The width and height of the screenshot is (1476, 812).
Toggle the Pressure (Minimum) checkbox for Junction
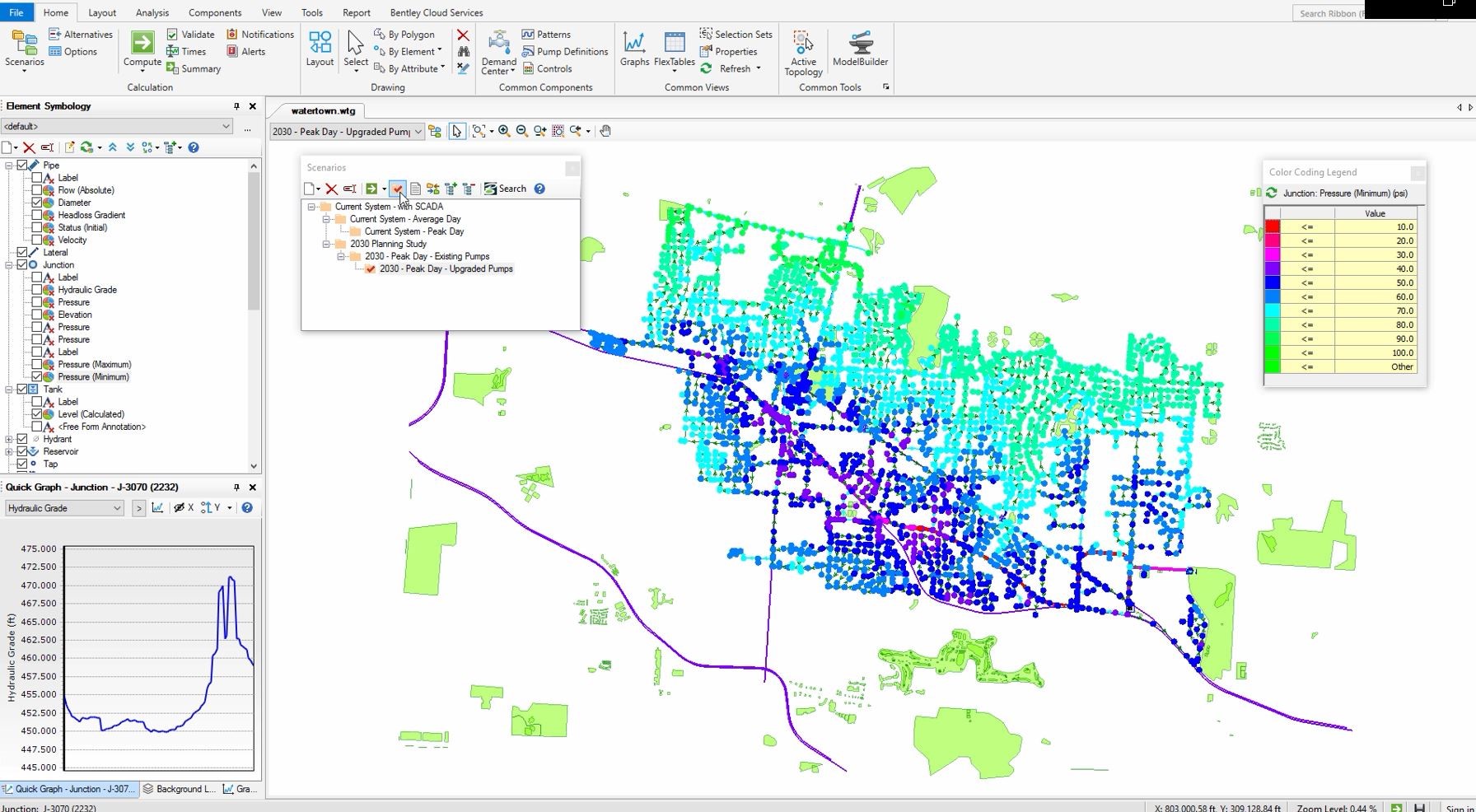tap(37, 376)
